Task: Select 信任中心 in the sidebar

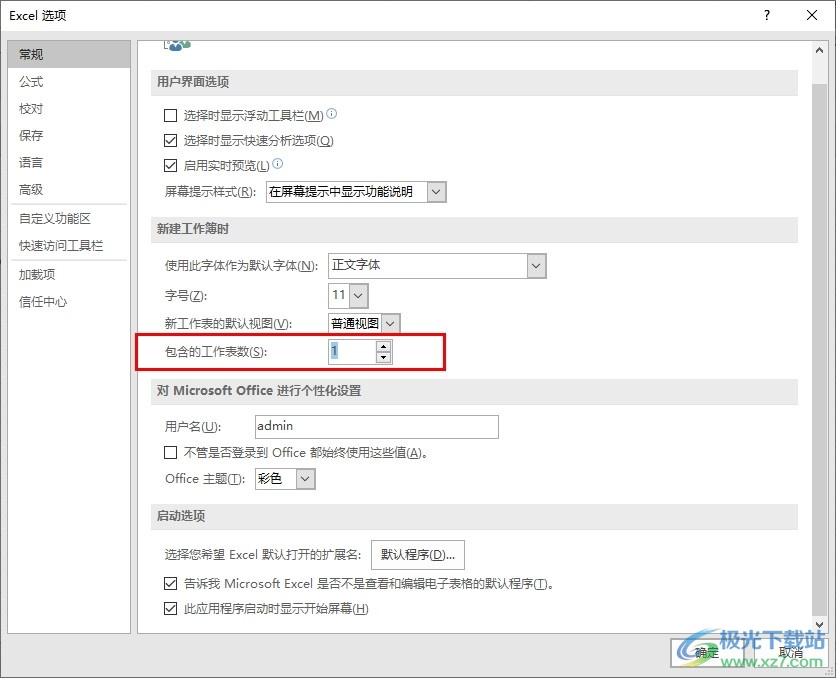Action: 43,302
